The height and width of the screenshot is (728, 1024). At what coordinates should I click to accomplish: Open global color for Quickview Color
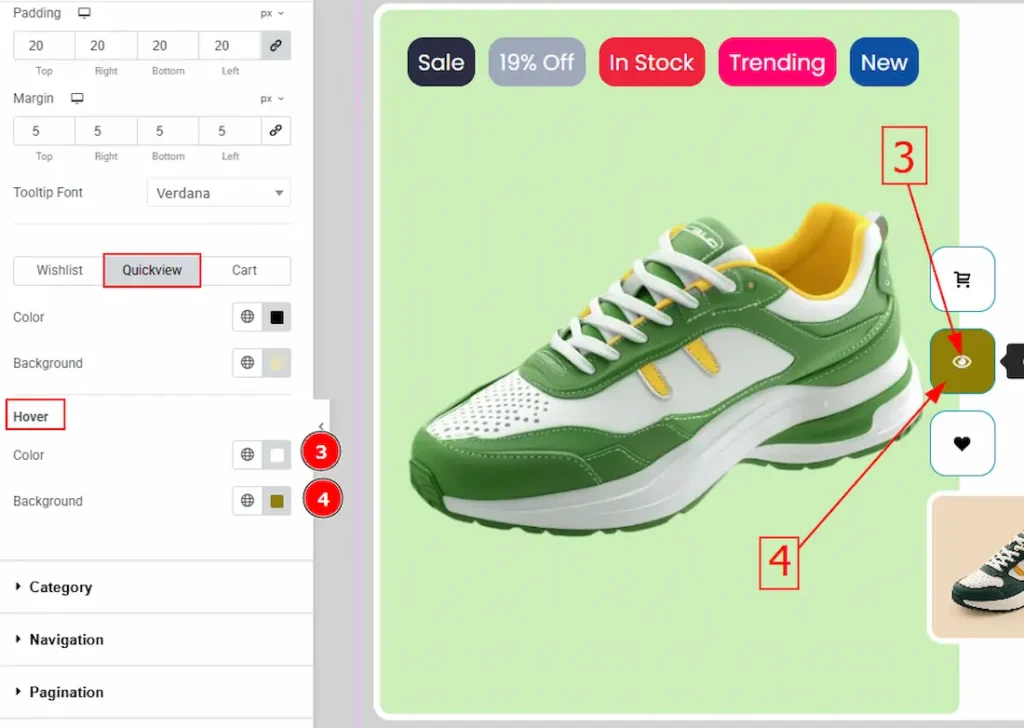[247, 317]
